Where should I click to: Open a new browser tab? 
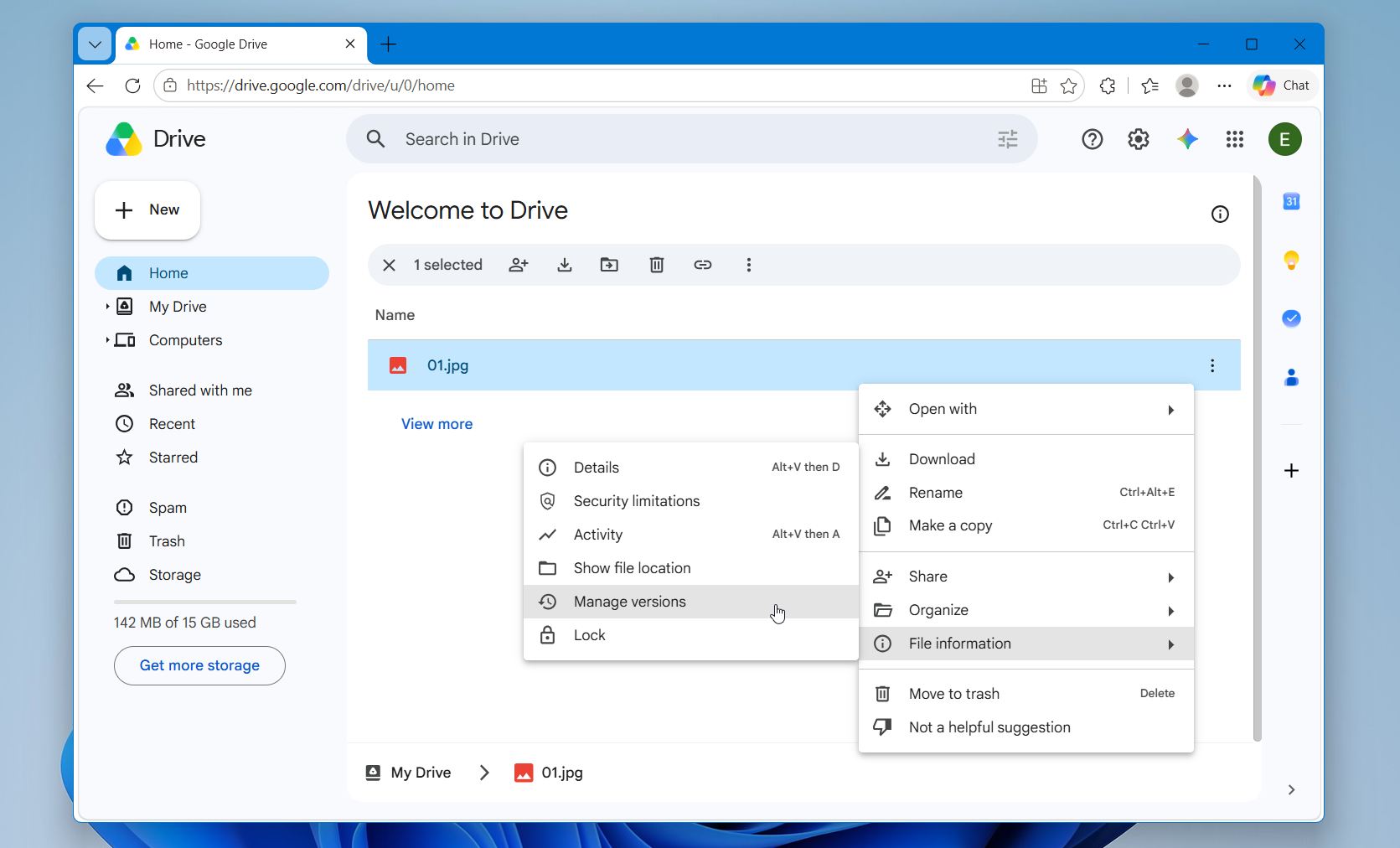388,44
